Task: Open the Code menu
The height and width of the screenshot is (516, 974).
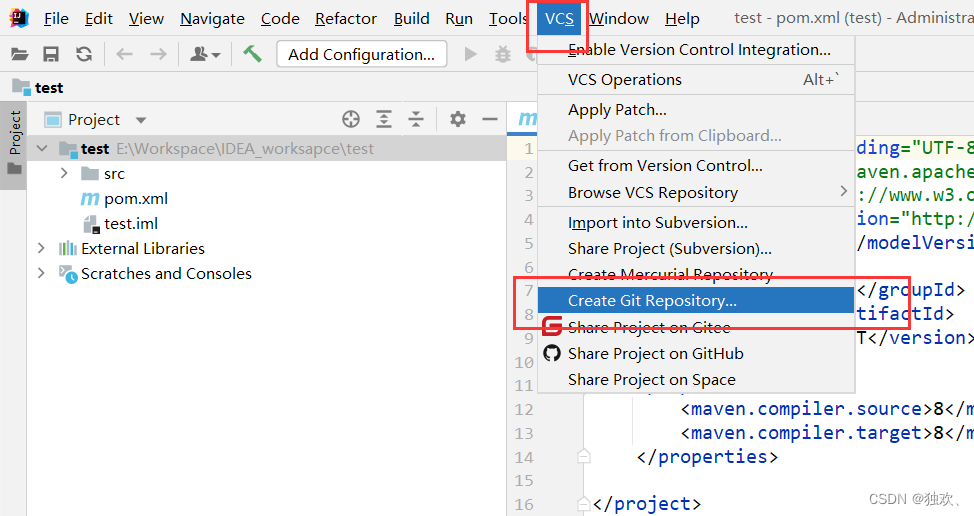Action: click(x=280, y=19)
